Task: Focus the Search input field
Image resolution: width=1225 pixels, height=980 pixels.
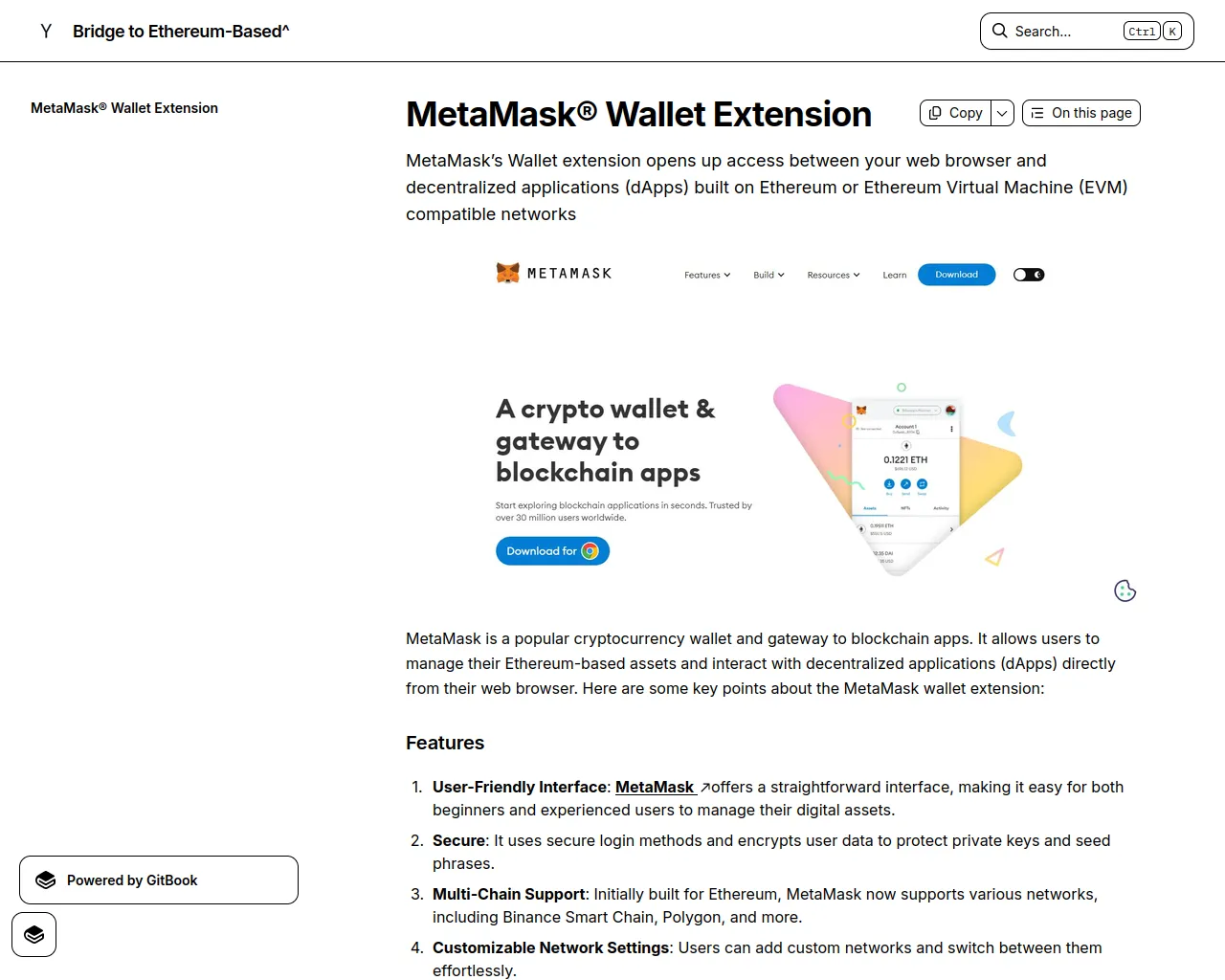Action: (x=1087, y=32)
